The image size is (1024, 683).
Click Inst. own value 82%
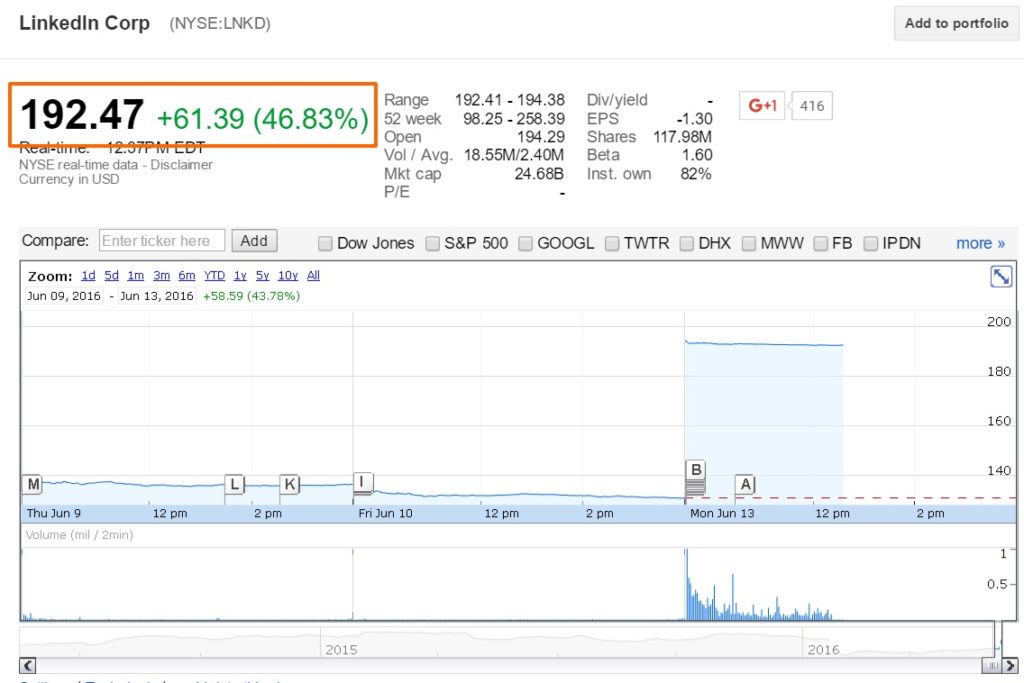(x=696, y=174)
